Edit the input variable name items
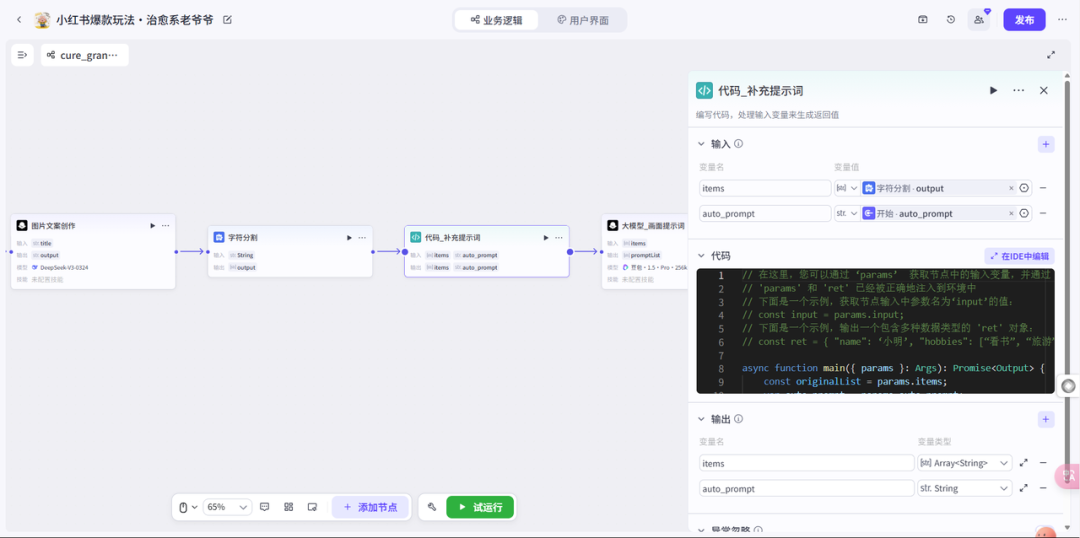 [x=765, y=188]
